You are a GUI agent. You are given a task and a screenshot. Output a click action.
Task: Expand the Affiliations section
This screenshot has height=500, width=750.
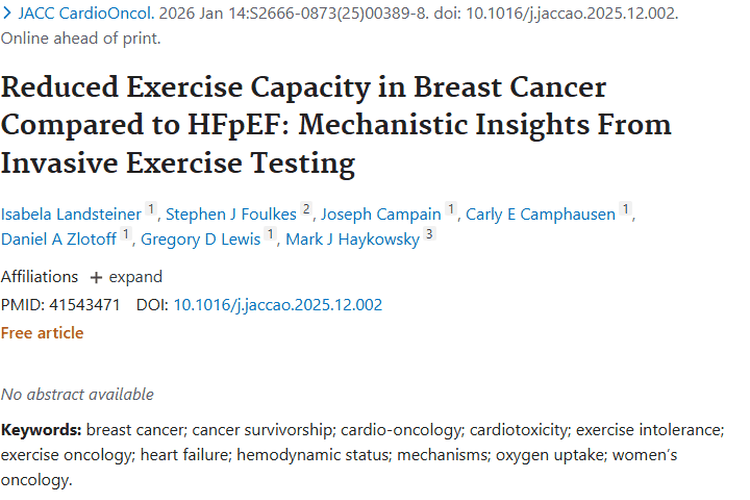point(126,277)
